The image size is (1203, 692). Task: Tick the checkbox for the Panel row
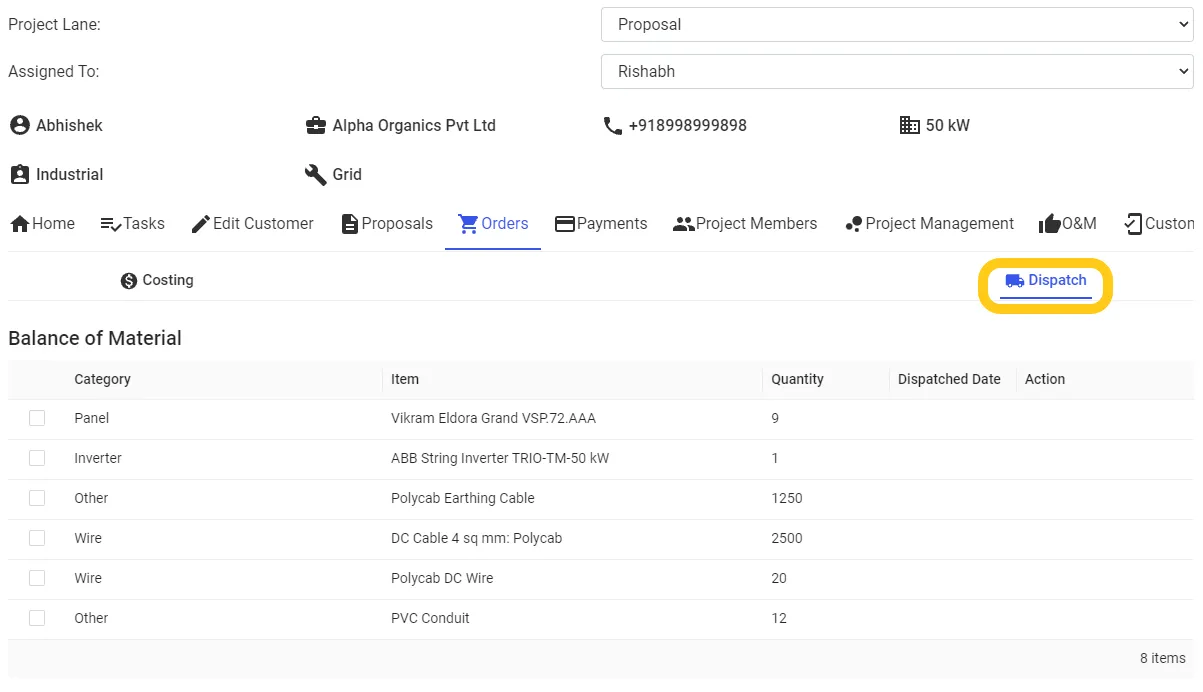(37, 418)
